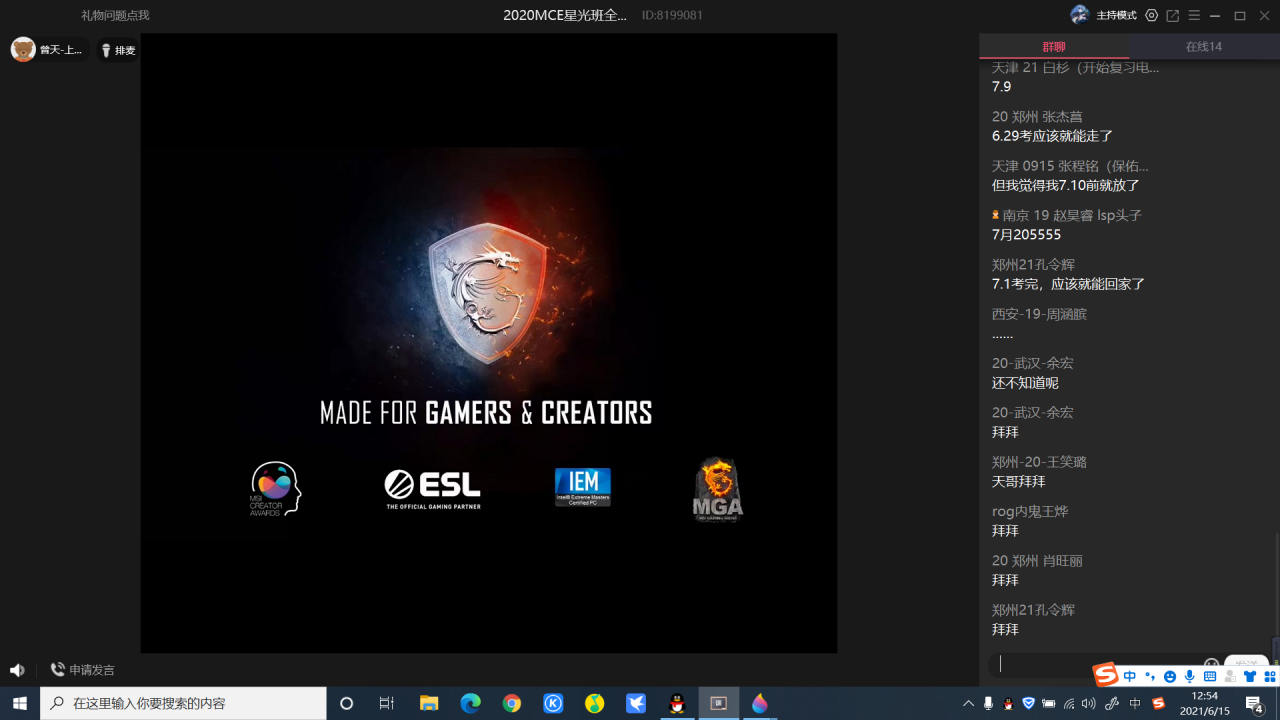Click the room ID 8199081 text
1280x720 pixels.
click(672, 15)
